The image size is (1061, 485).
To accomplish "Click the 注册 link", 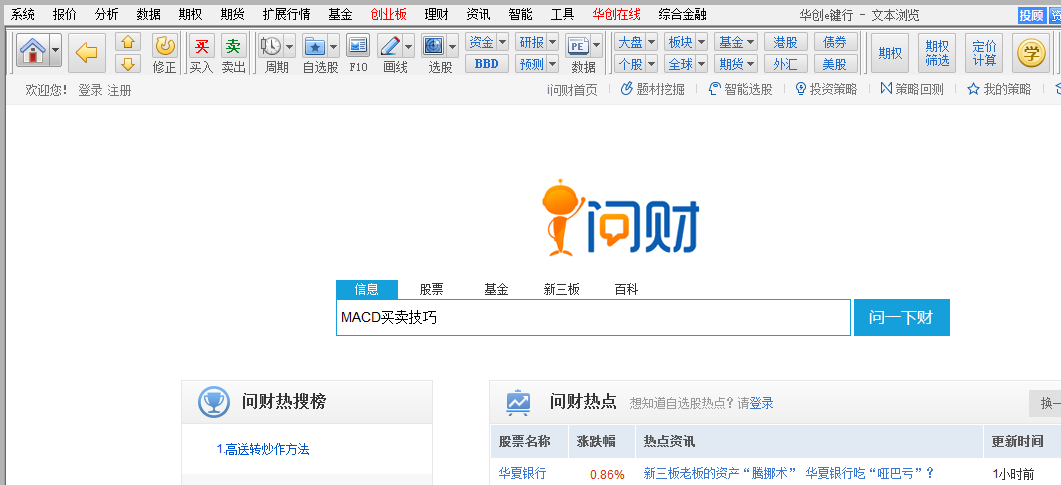I will click(119, 90).
